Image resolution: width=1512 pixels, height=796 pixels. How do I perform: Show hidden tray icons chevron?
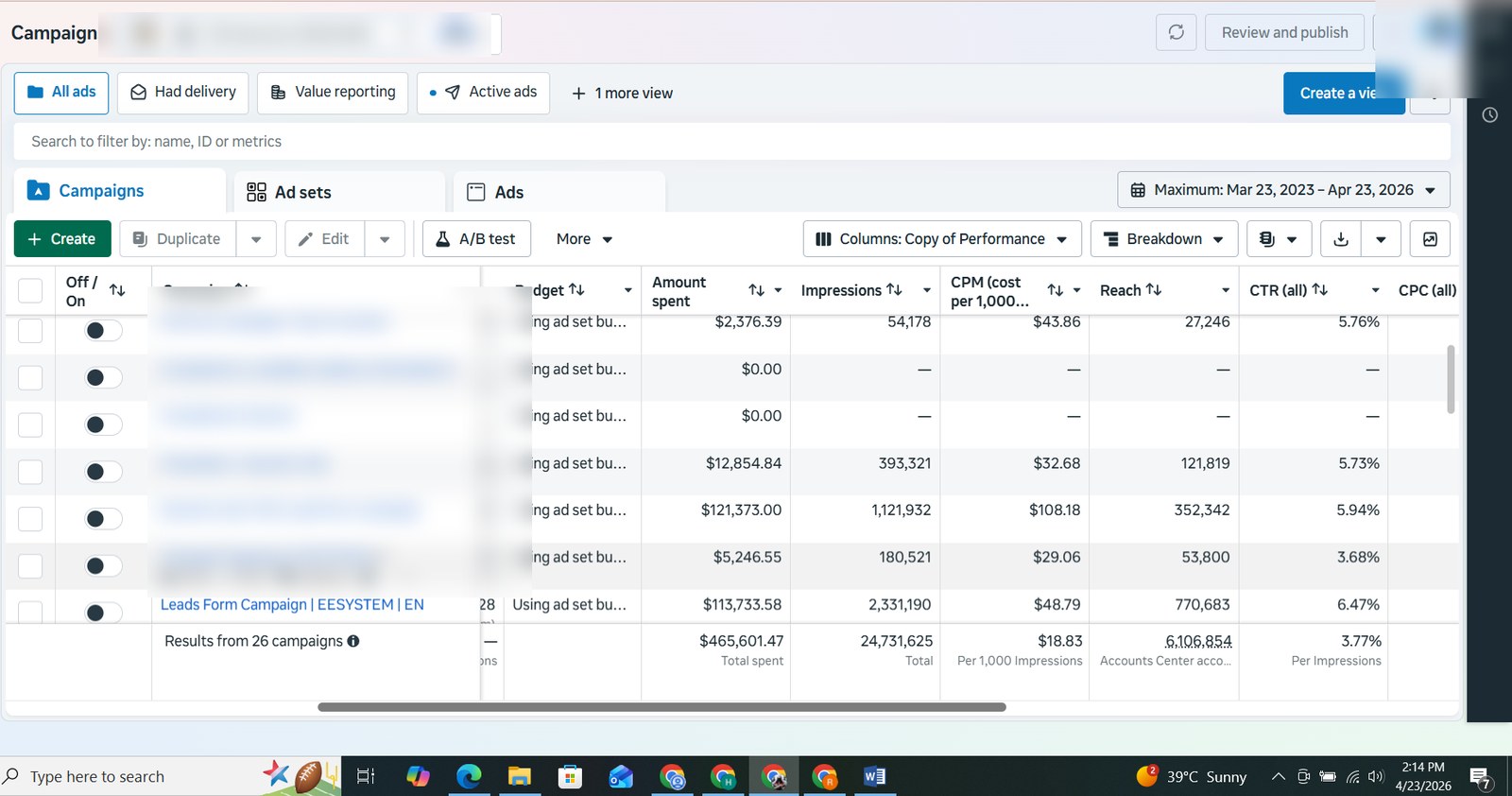pos(1278,776)
